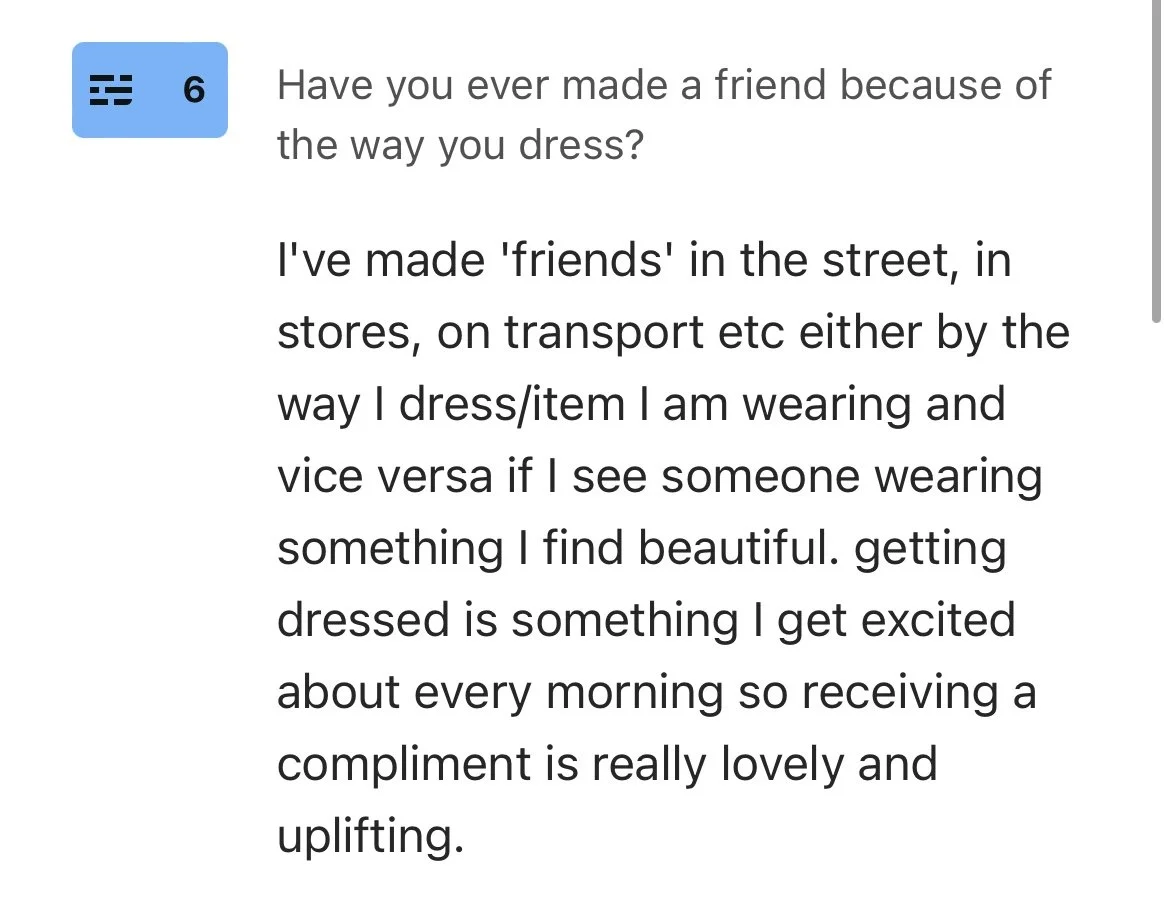1170x897 pixels.
Task: Click the line 'dressed is something I get excited'
Action: (646, 620)
